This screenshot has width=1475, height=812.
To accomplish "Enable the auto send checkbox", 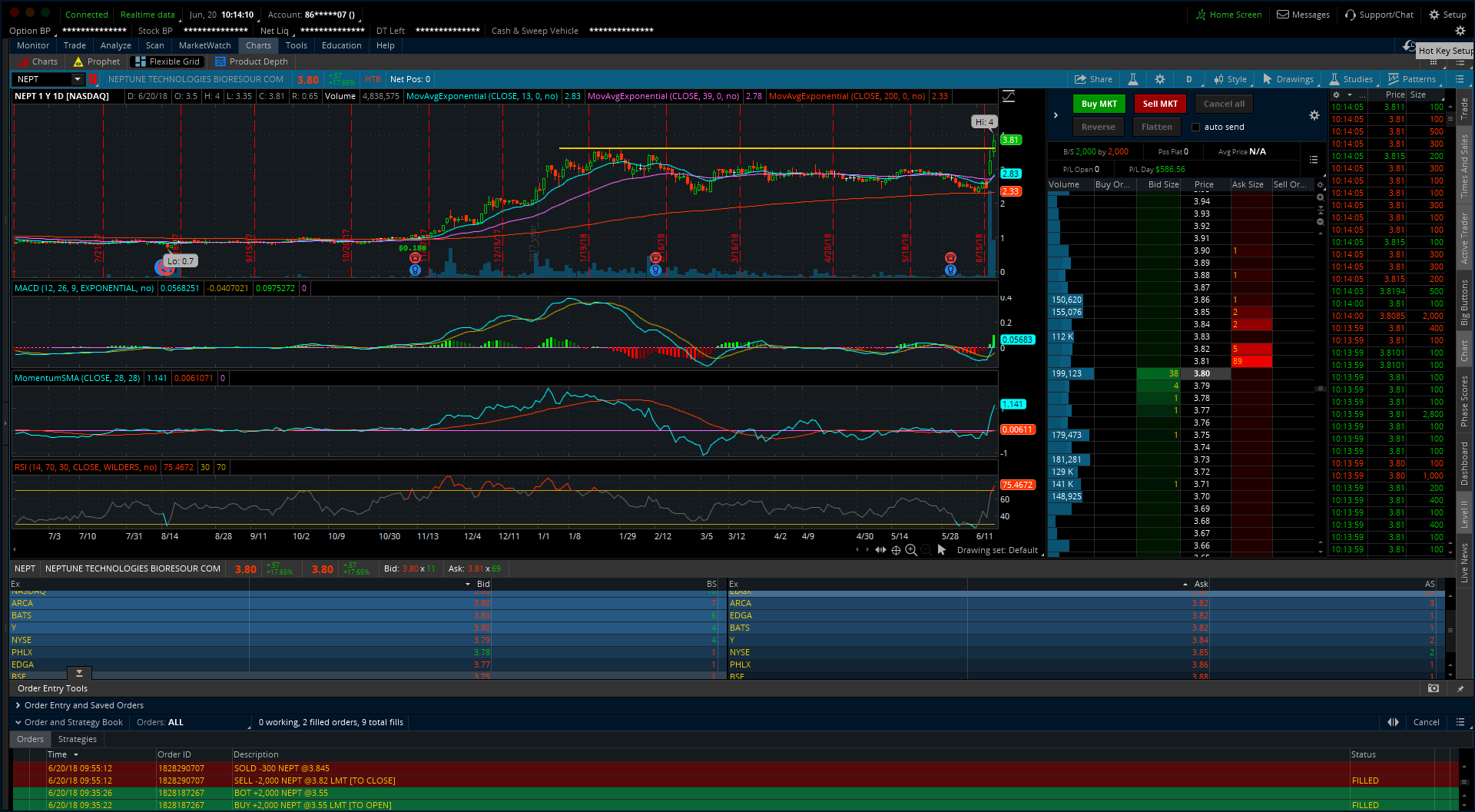I will 1195,128.
